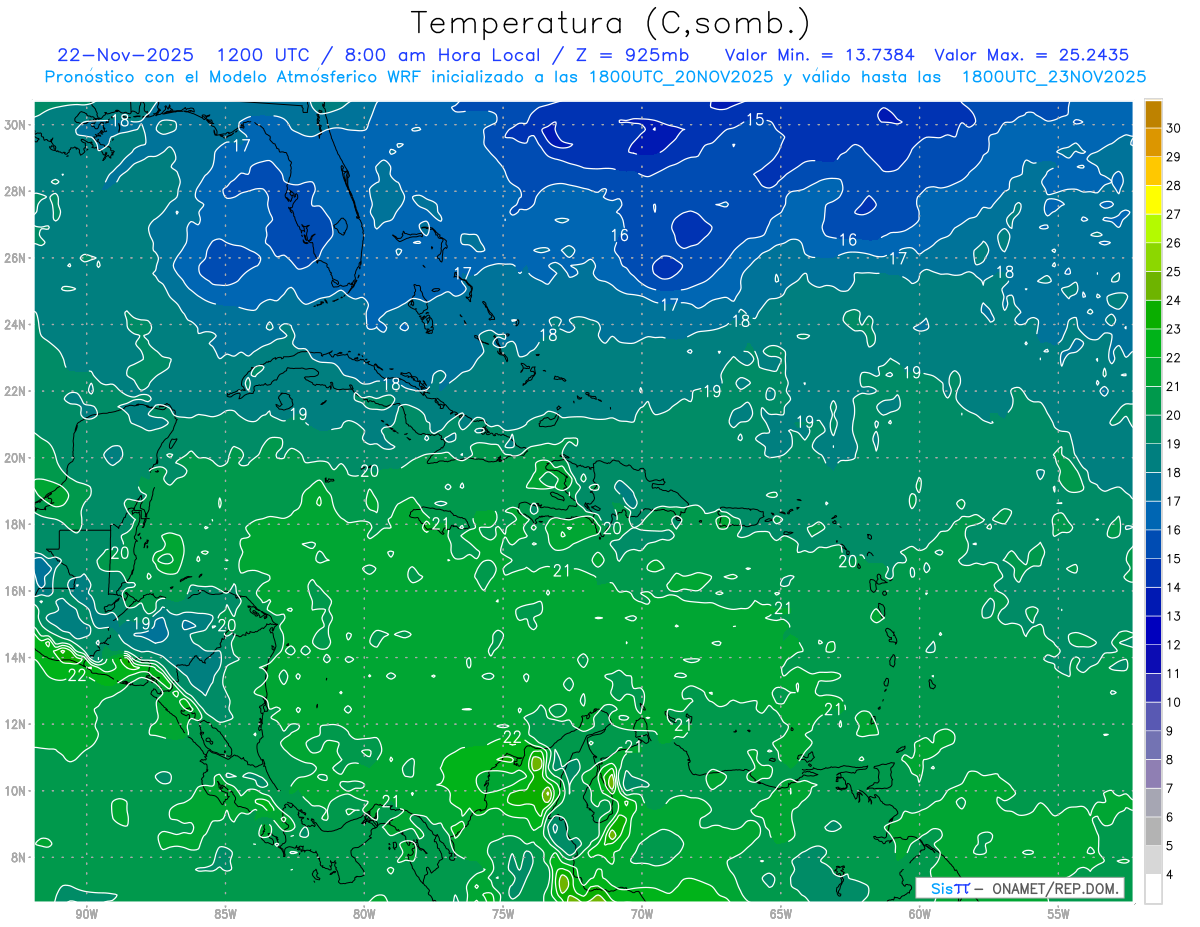Click the '30N' latitude axis label
This screenshot has height=927, width=1200.
point(16,125)
